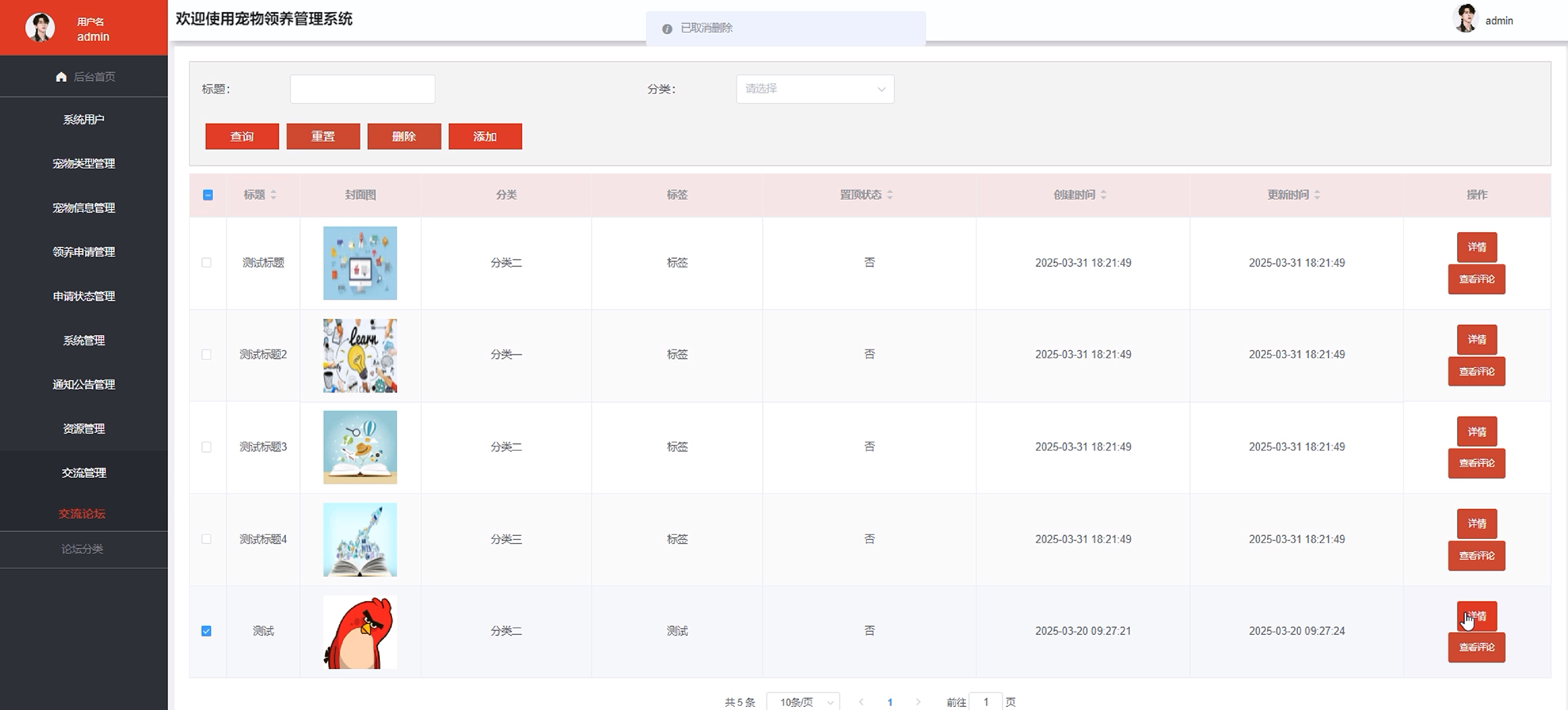Go to next page arrow in pagination
Screen dimensions: 1568x710
click(918, 702)
